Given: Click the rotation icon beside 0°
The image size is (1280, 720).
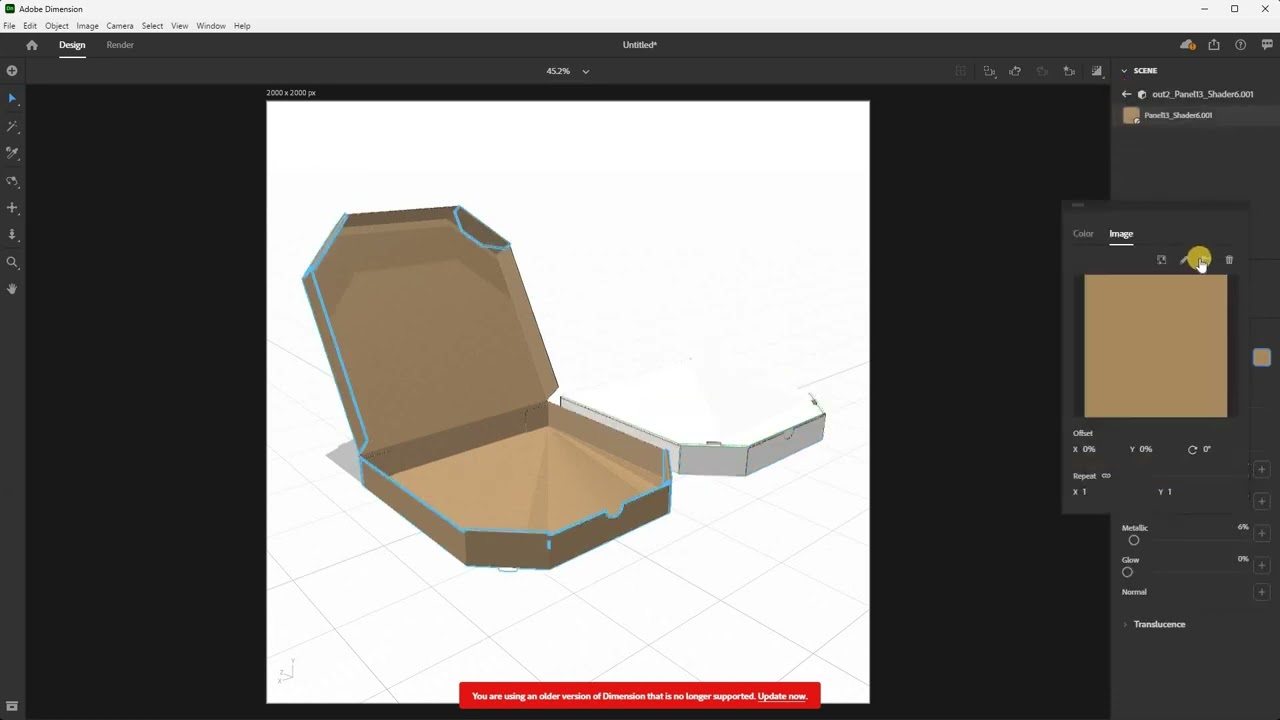Looking at the screenshot, I should coord(1192,450).
